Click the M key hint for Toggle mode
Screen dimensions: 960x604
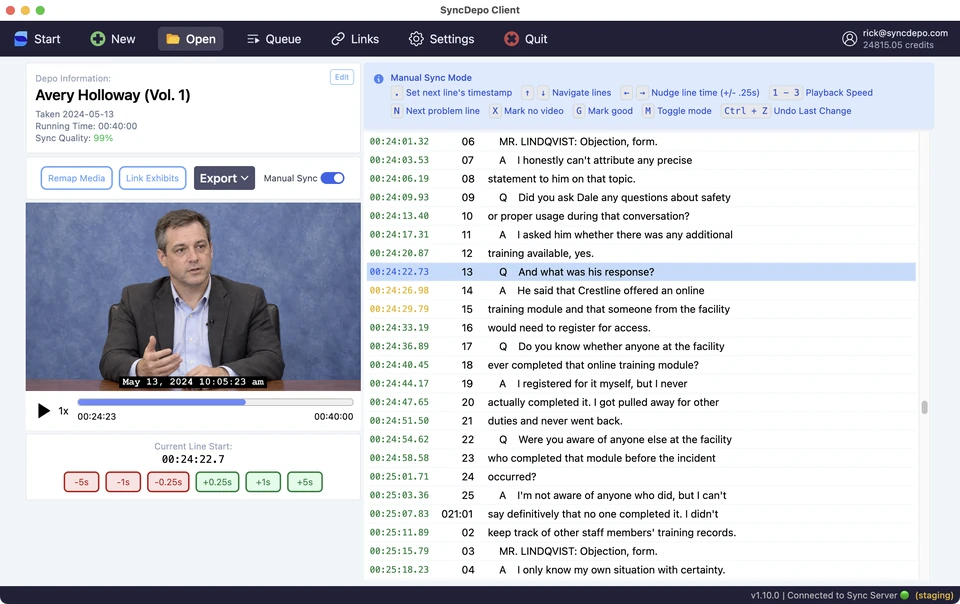click(x=648, y=111)
